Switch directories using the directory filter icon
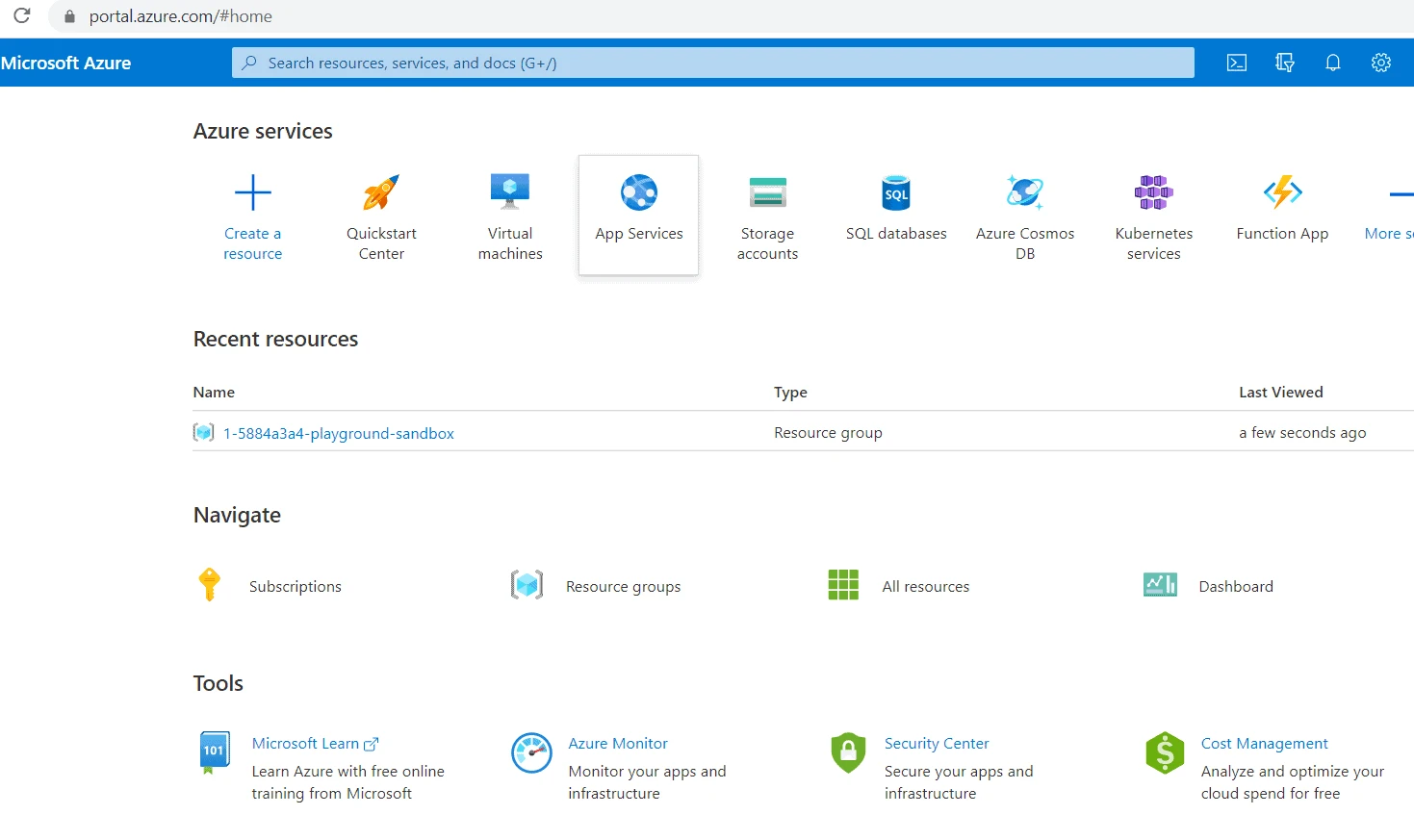Image resolution: width=1414 pixels, height=840 pixels. coord(1284,62)
